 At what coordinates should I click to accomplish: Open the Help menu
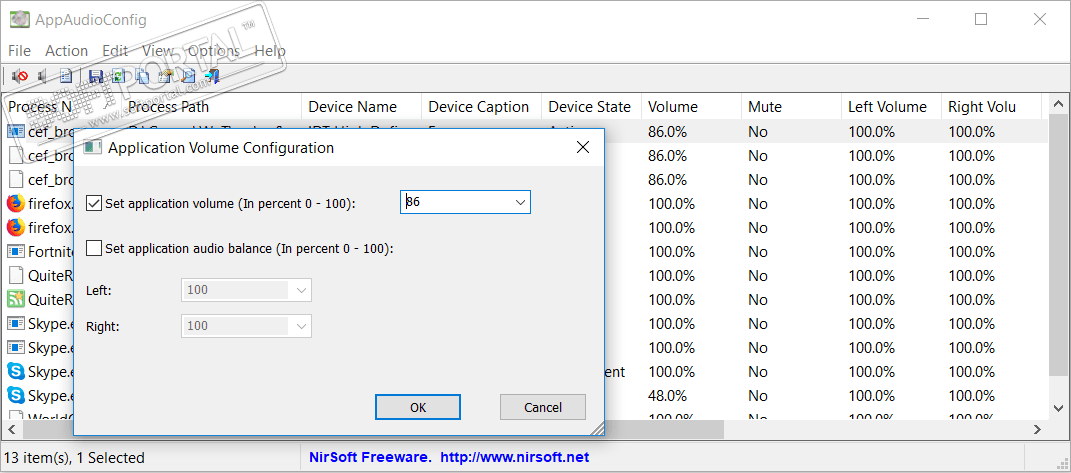[270, 50]
